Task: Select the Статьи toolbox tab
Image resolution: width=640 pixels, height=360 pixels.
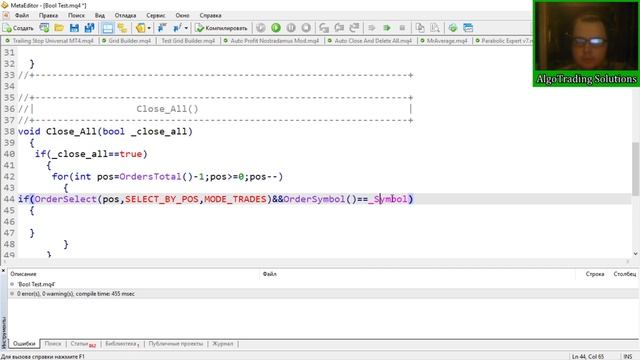Action: [83, 344]
